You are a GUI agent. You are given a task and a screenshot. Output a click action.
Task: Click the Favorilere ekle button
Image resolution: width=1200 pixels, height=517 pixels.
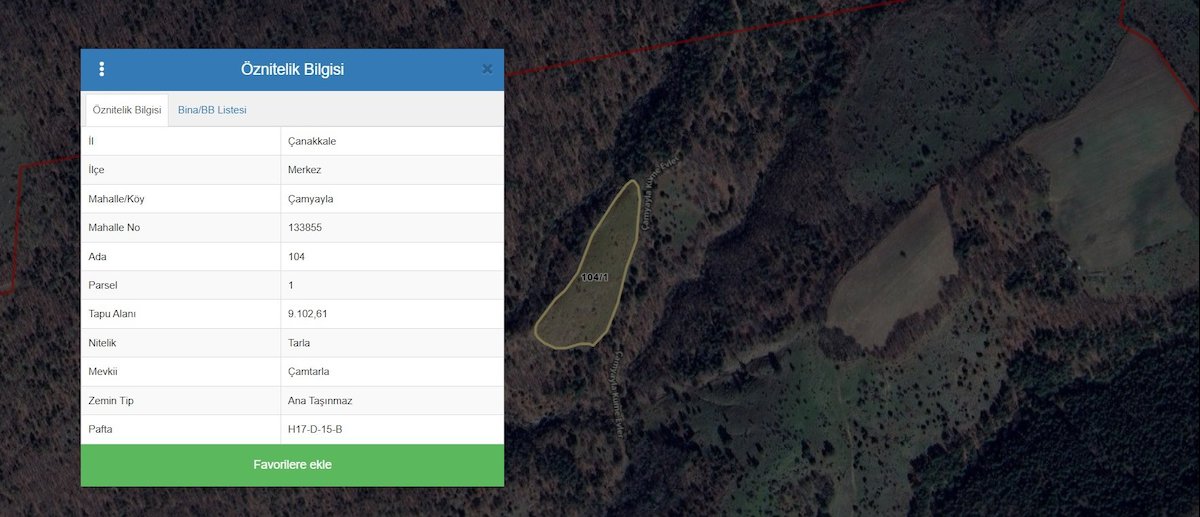(292, 465)
